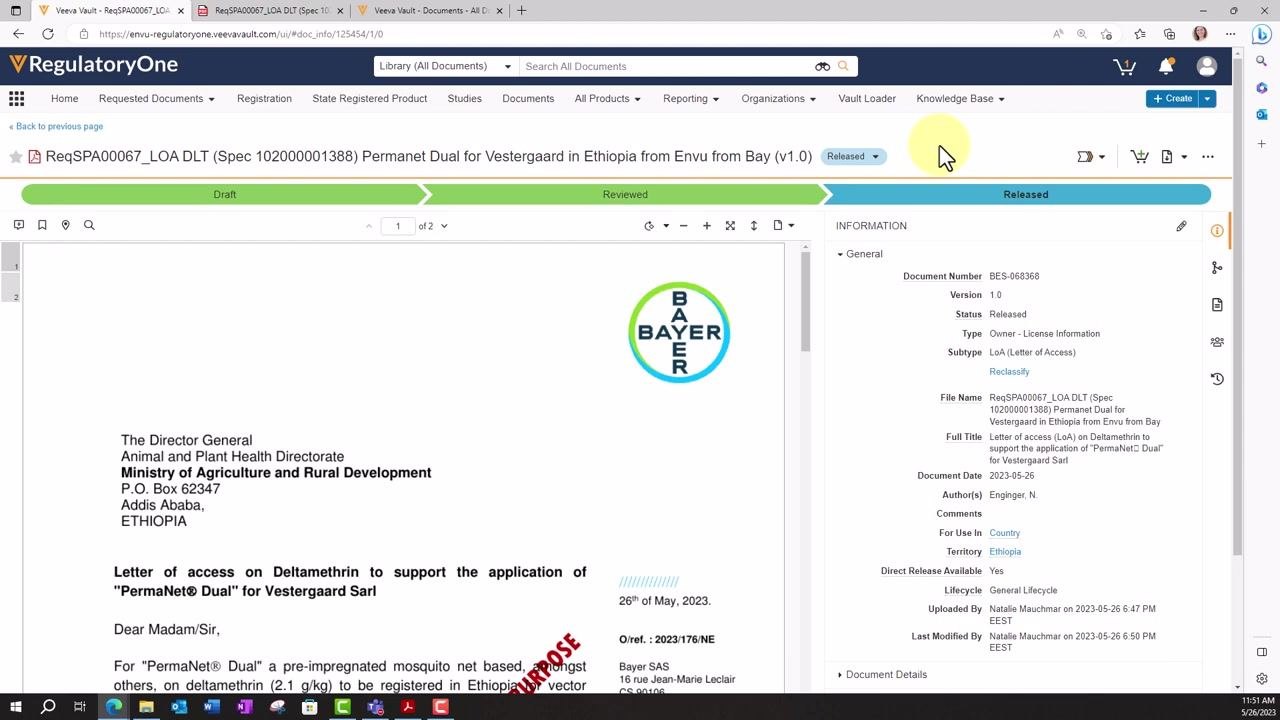The image size is (1280, 720).
Task: Click the bookmark icon in viewer toolbar
Action: (x=42, y=225)
